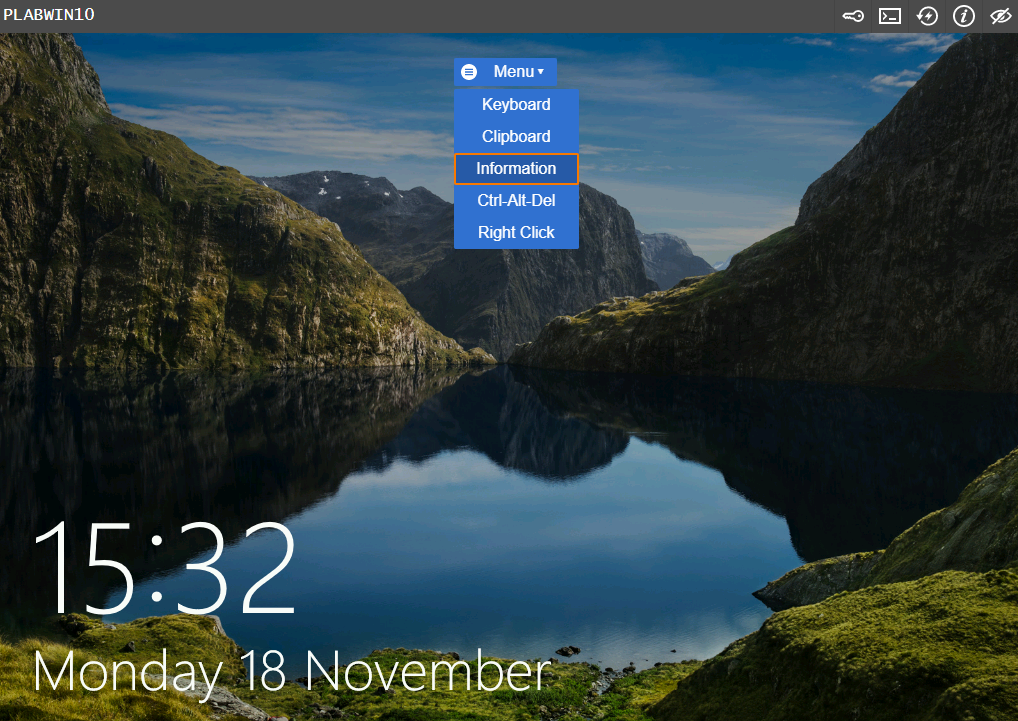The height and width of the screenshot is (721, 1018).
Task: Click the PLABWIN10 device name label
Action: coord(49,14)
